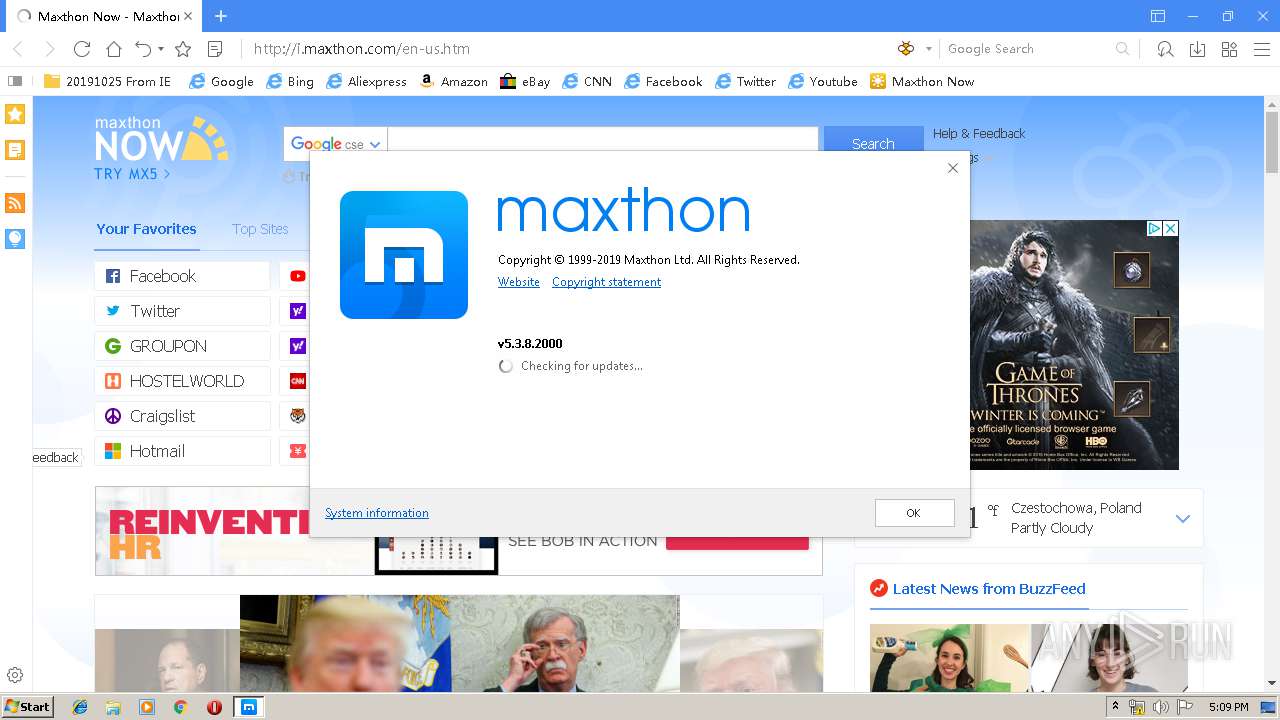Viewport: 1280px width, 720px height.
Task: Open the downloads icon
Action: 1197,49
